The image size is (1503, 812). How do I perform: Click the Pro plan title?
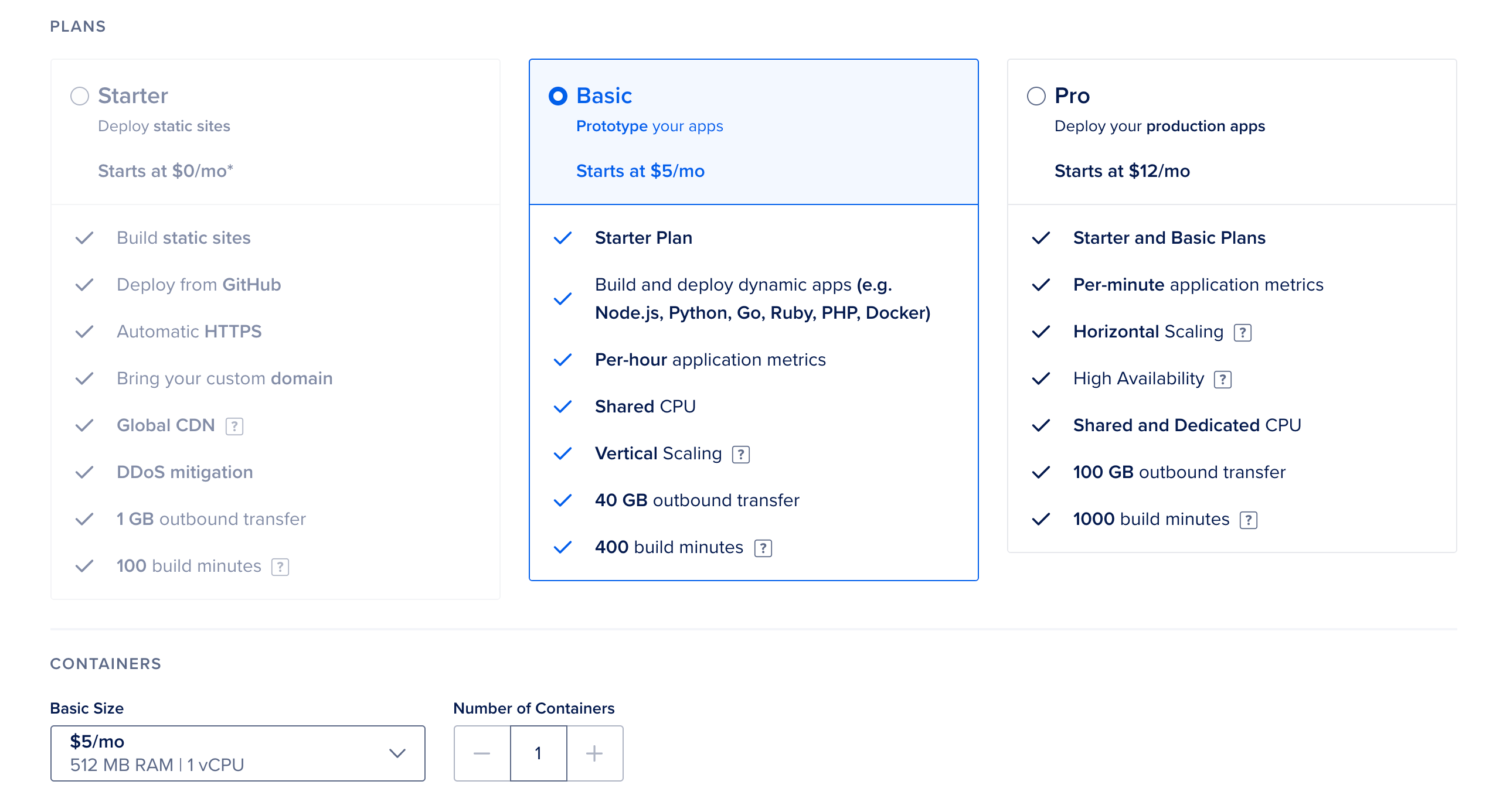1072,95
